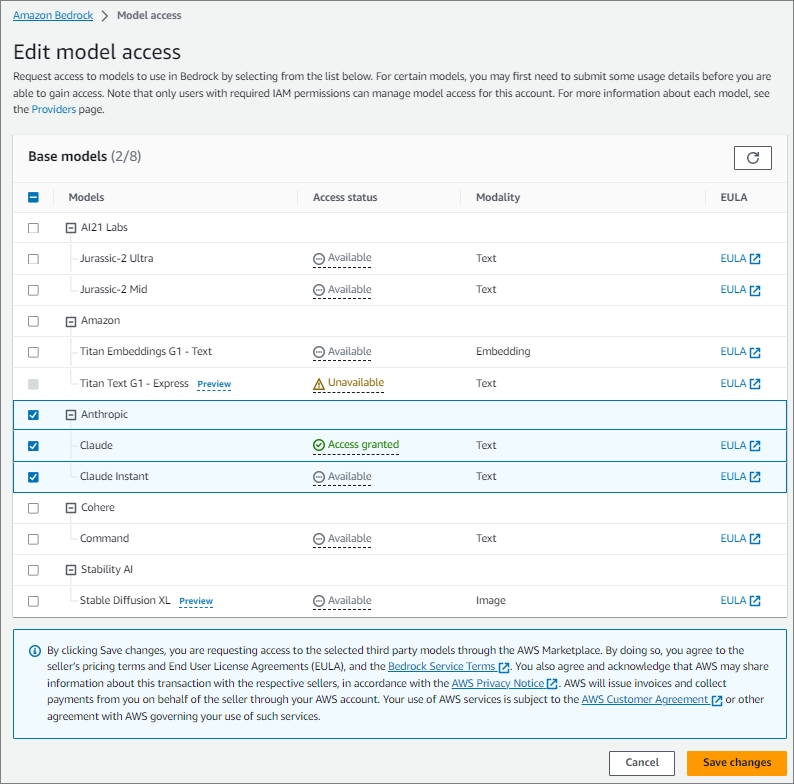Click the Modality column header

(498, 198)
